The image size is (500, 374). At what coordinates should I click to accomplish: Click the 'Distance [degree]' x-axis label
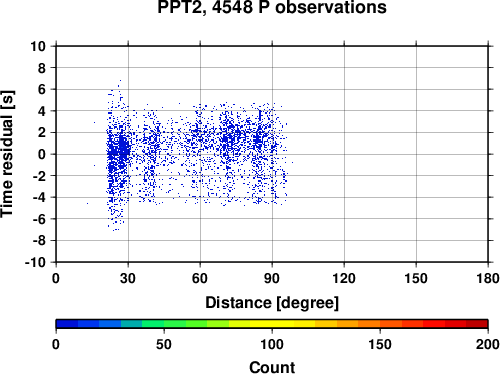point(272,303)
